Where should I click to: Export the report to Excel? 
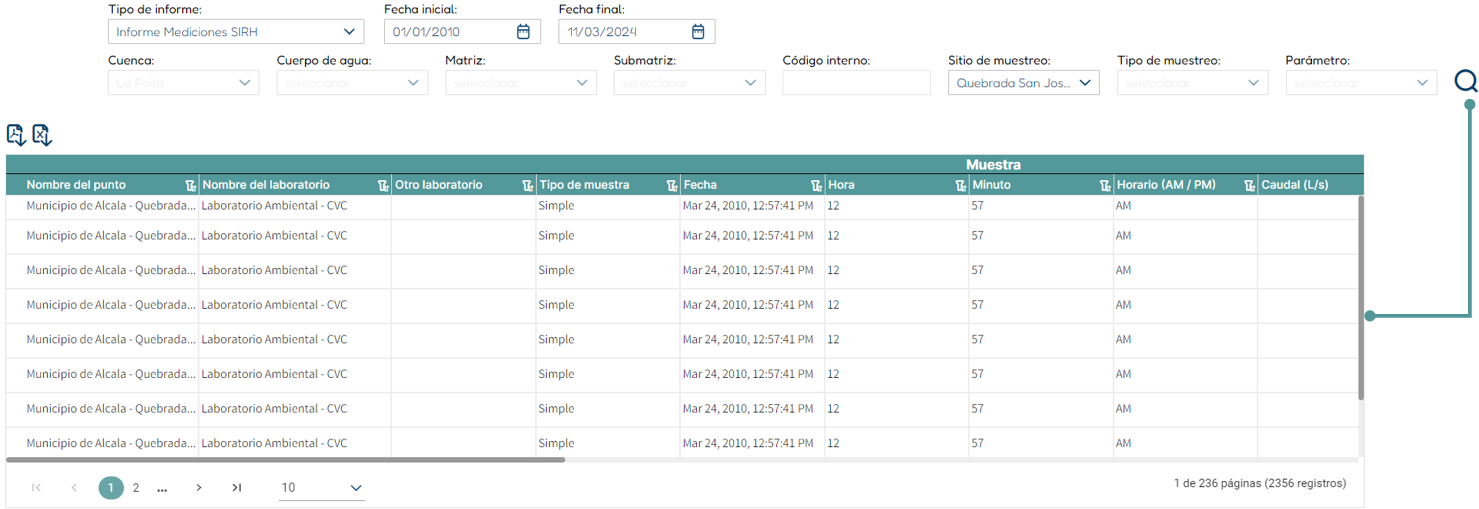point(42,135)
